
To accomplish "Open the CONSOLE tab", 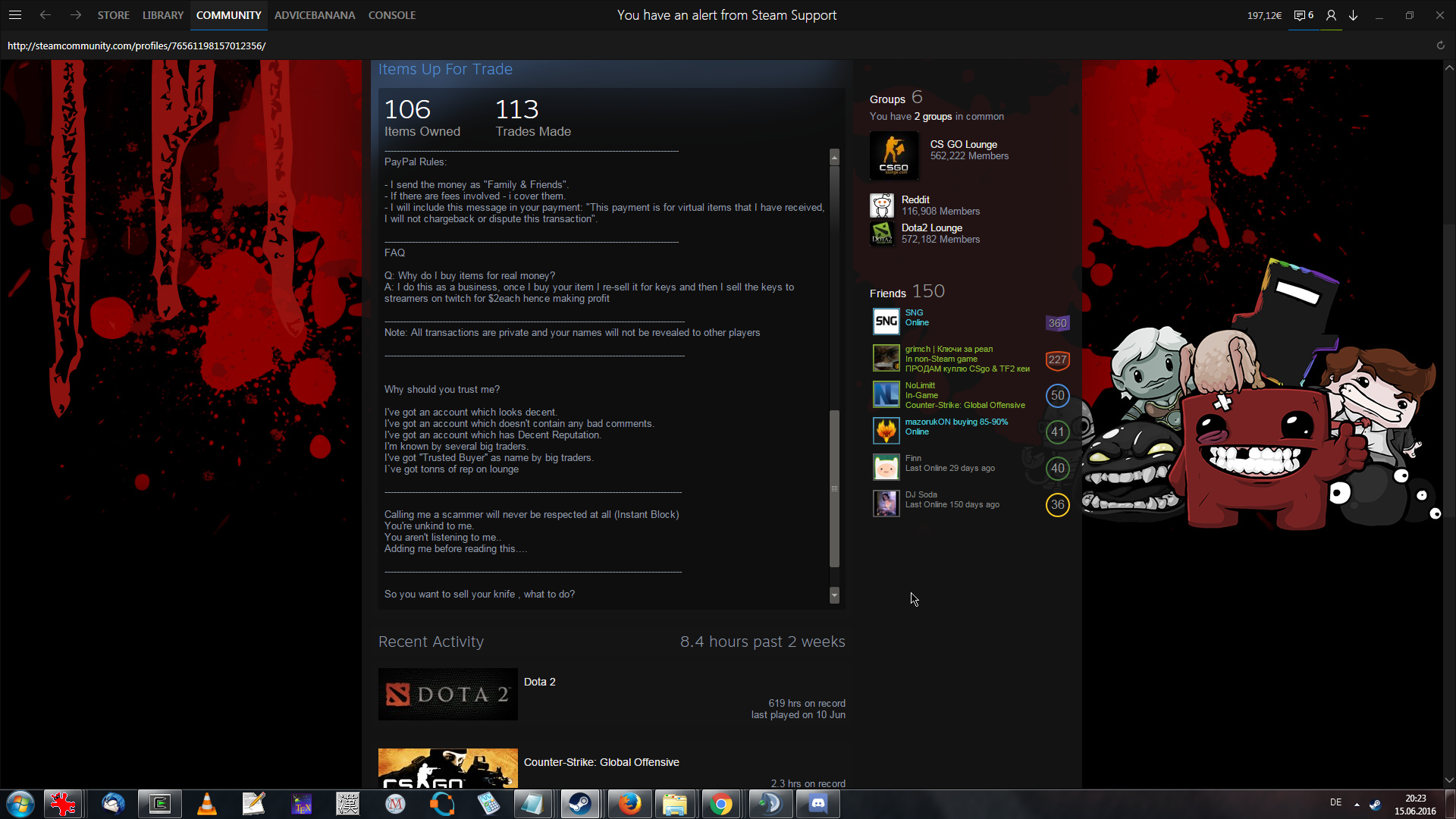I will pos(391,15).
